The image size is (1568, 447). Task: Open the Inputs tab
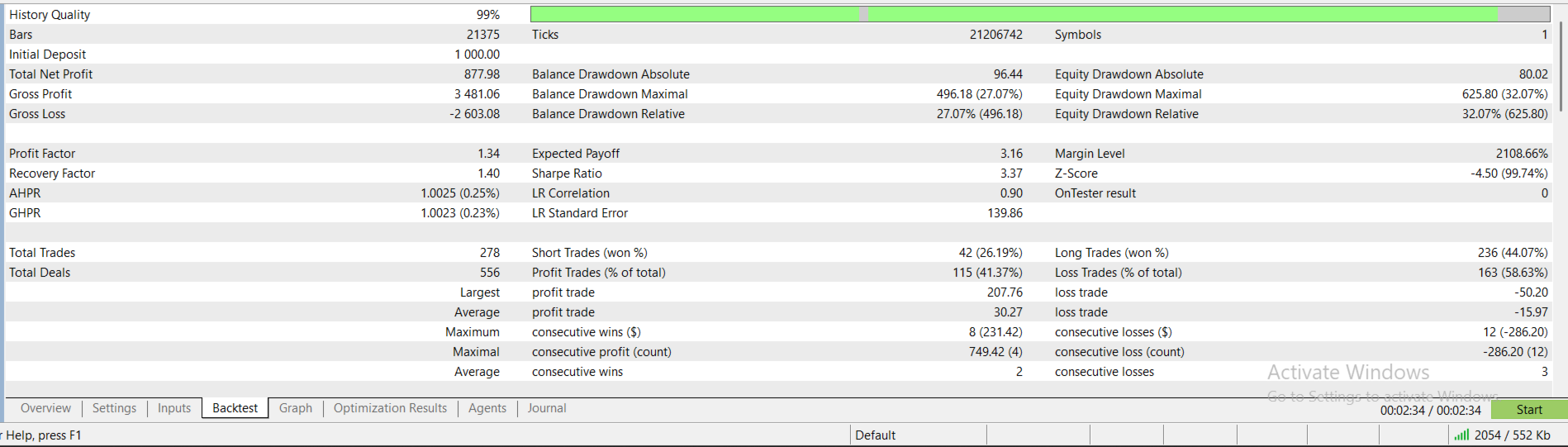click(x=174, y=408)
